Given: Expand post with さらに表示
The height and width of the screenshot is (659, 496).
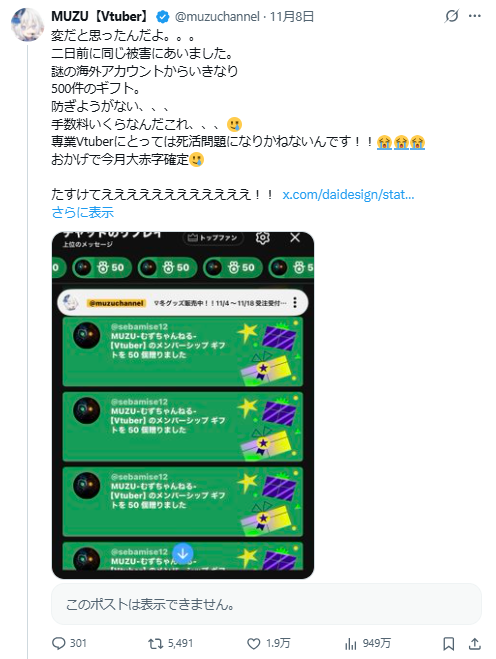Looking at the screenshot, I should pyautogui.click(x=82, y=212).
